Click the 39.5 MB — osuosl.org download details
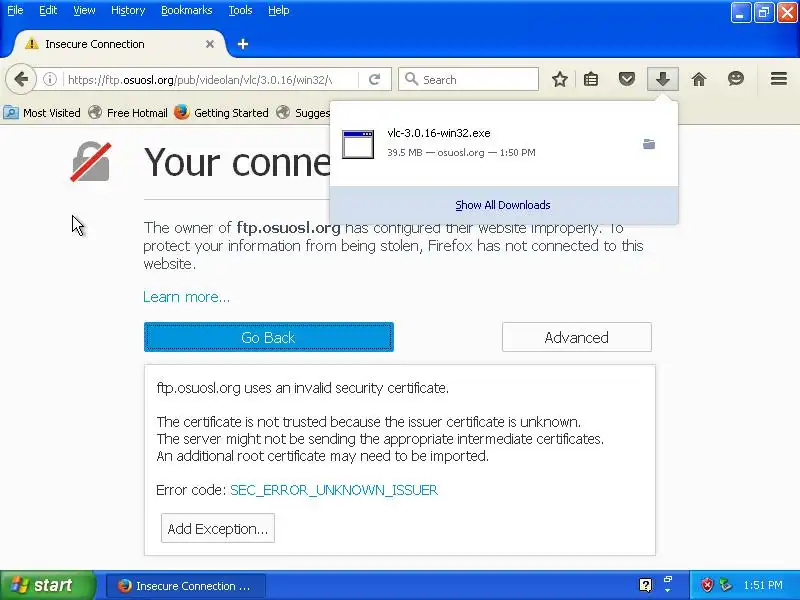 click(x=461, y=153)
